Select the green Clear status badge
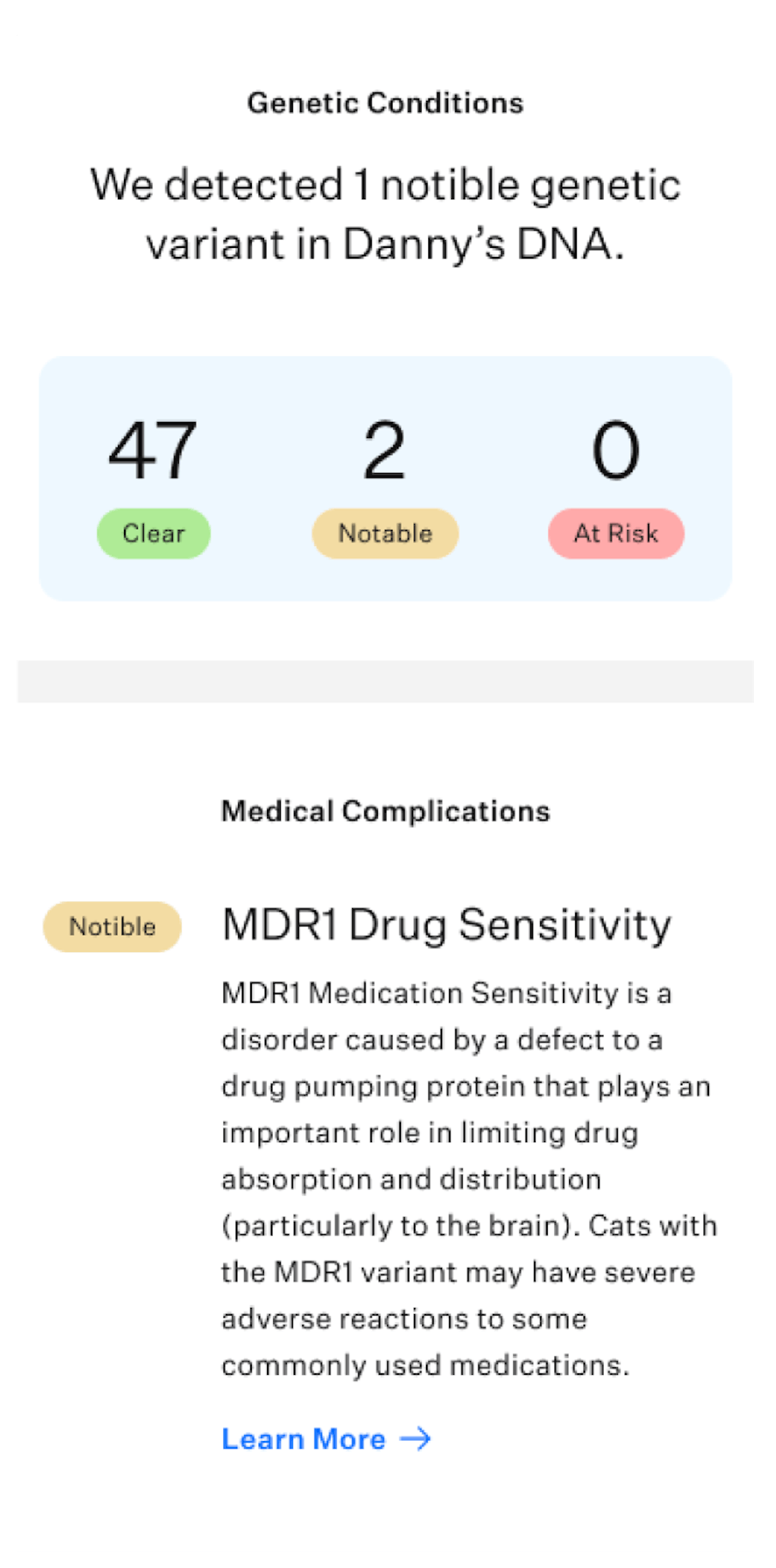Image resolution: width=776 pixels, height=1568 pixels. click(x=154, y=533)
